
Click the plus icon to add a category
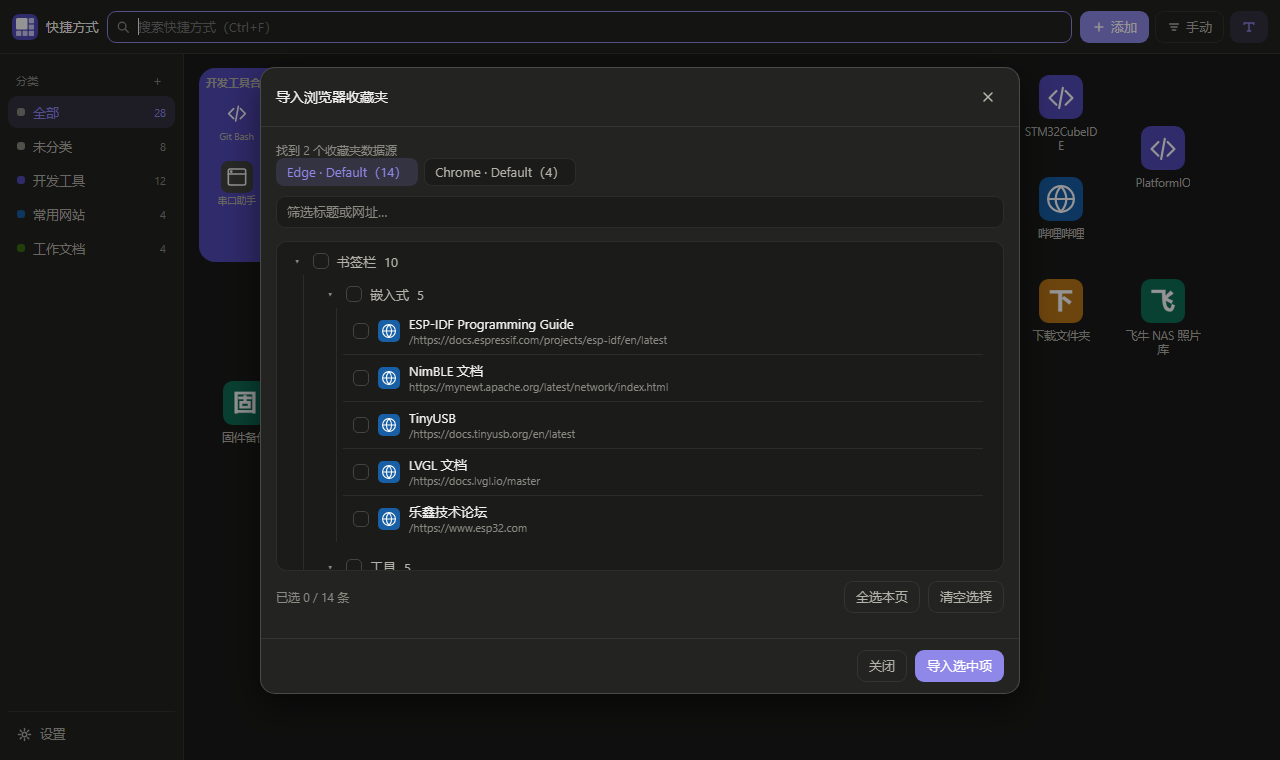tap(157, 81)
